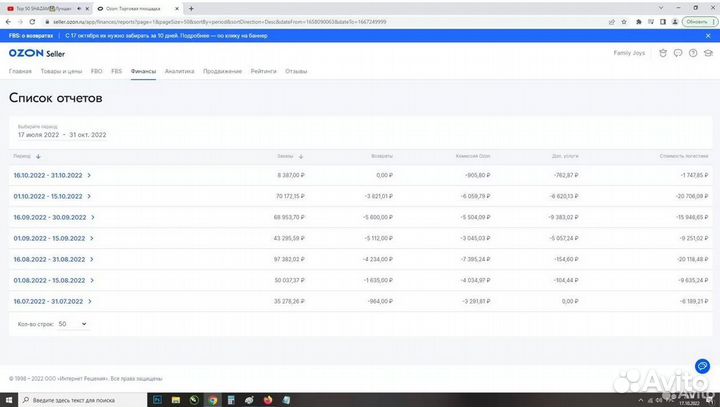
Task: Expand the 16.10.2022 - 31.10.2022 report chevron
Action: (x=89, y=175)
